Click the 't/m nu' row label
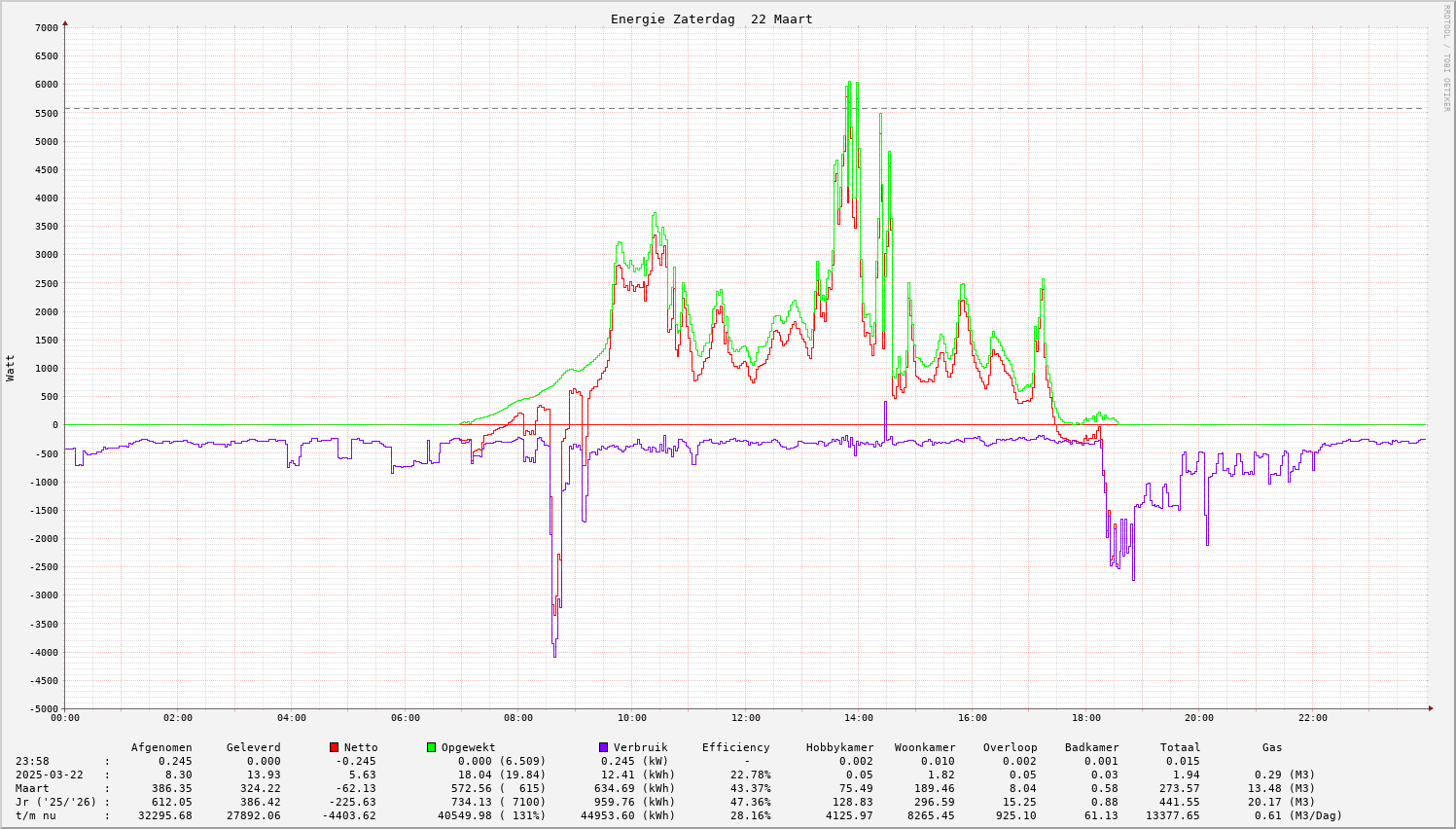This screenshot has width=1456, height=829. [x=36, y=815]
